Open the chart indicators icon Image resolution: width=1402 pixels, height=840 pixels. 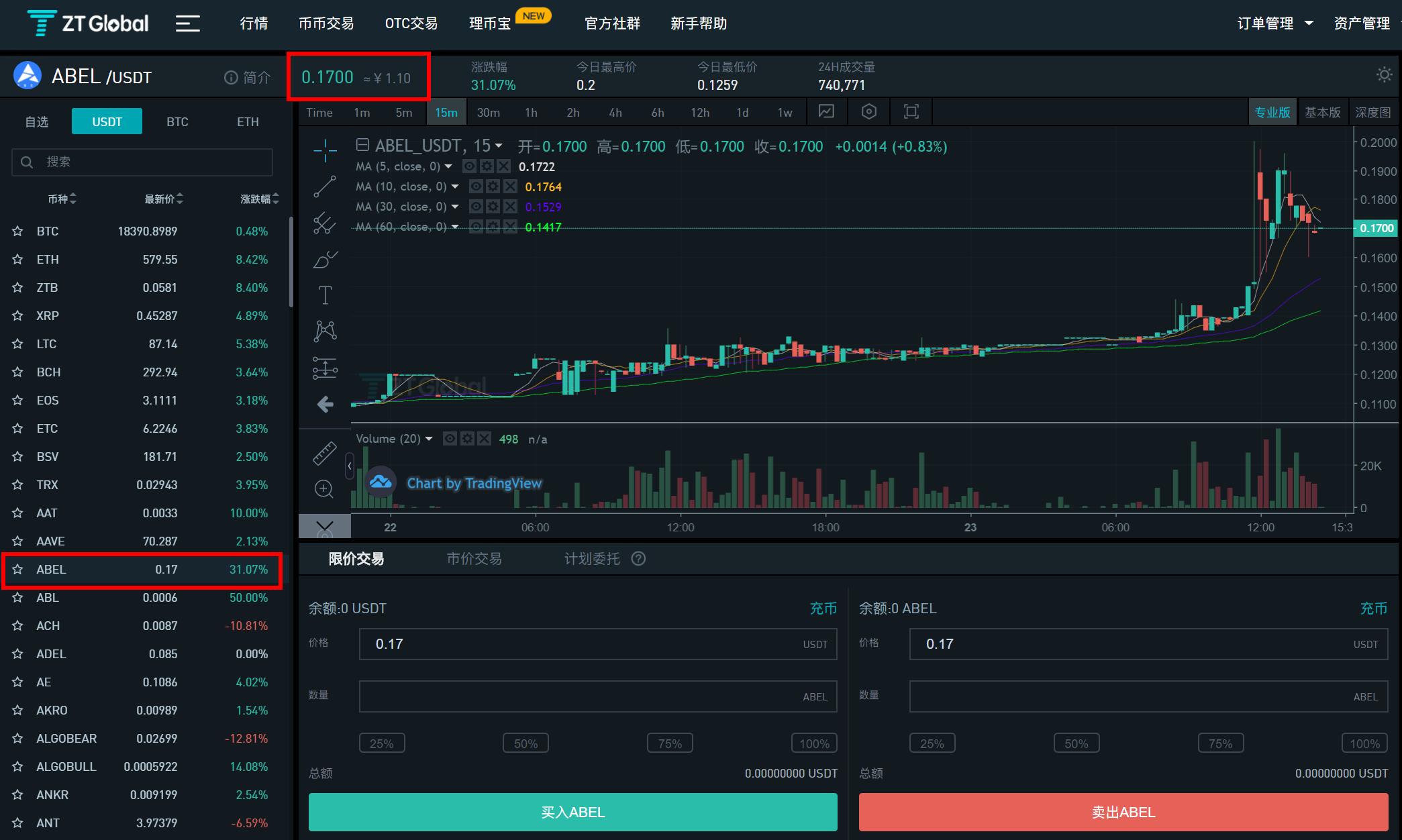pyautogui.click(x=826, y=111)
